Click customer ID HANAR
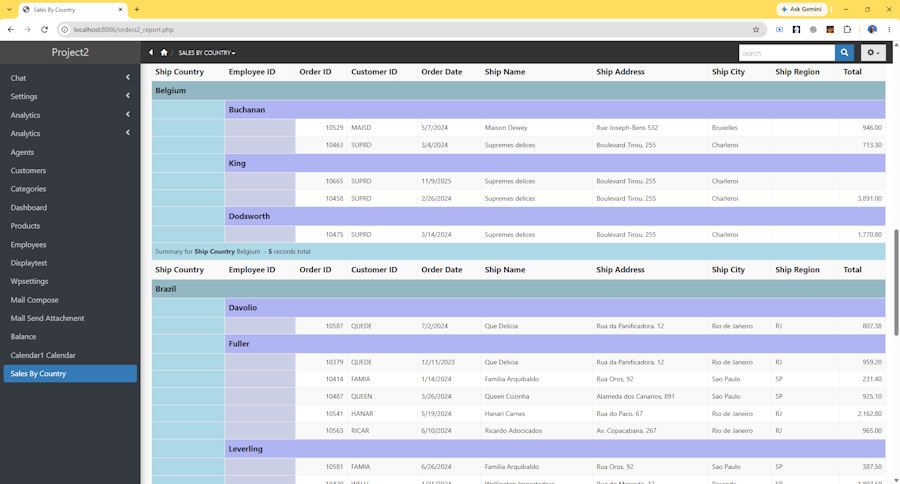 [362, 413]
